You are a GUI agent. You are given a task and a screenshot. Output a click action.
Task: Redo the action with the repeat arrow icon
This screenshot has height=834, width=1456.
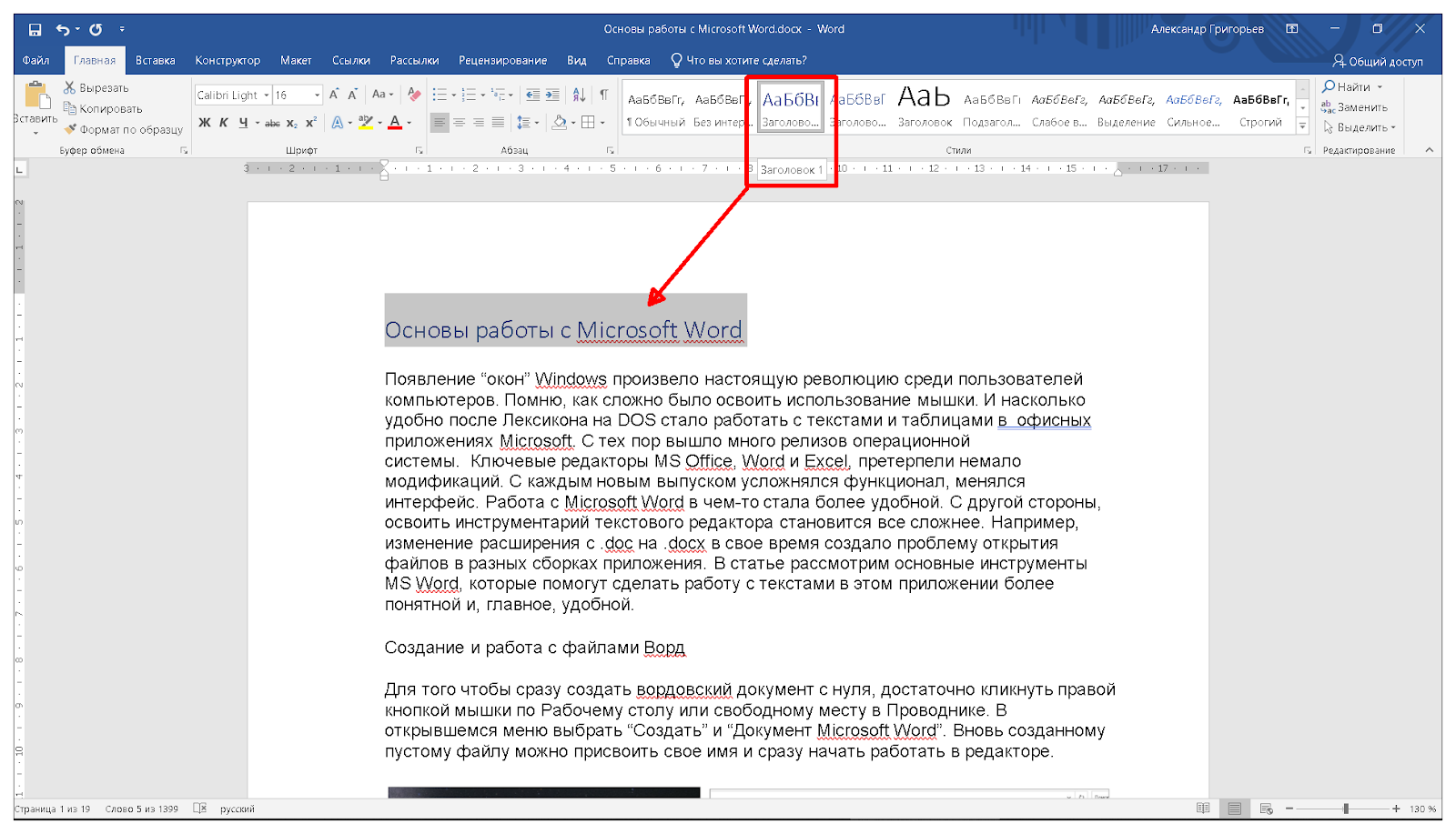click(96, 29)
